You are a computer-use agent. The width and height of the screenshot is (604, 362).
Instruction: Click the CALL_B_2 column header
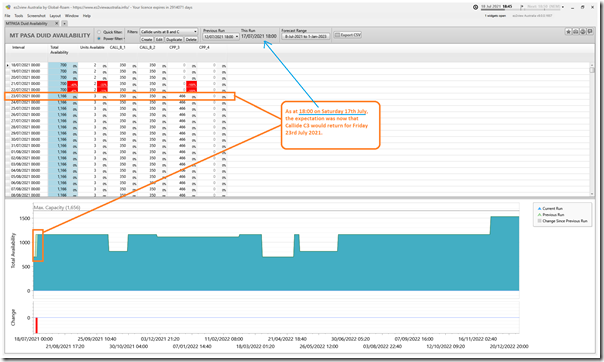[147, 47]
